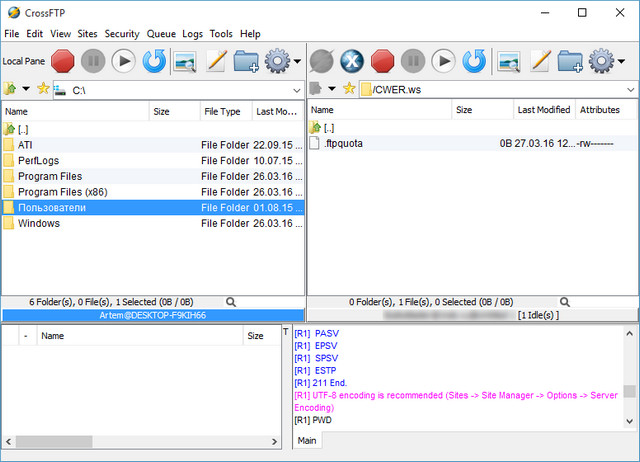
Task: Open the Security menu
Action: (x=122, y=34)
